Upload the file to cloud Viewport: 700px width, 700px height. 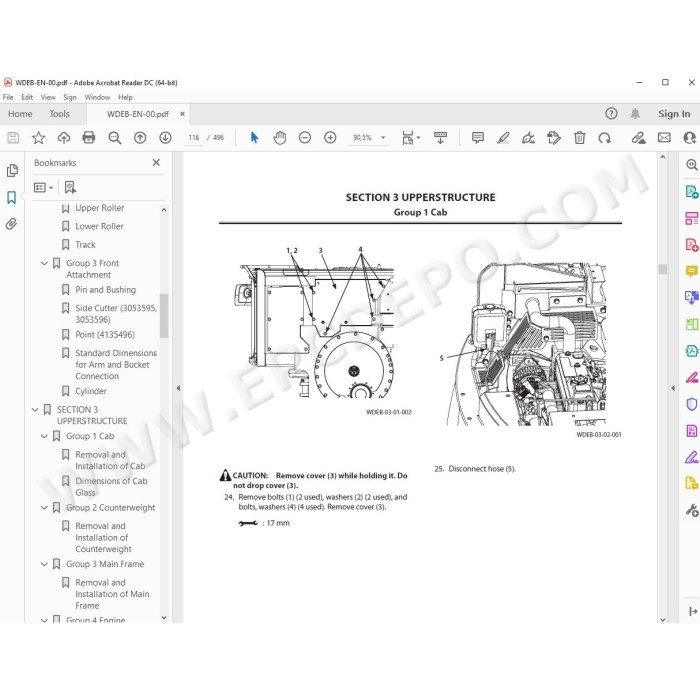(64, 138)
